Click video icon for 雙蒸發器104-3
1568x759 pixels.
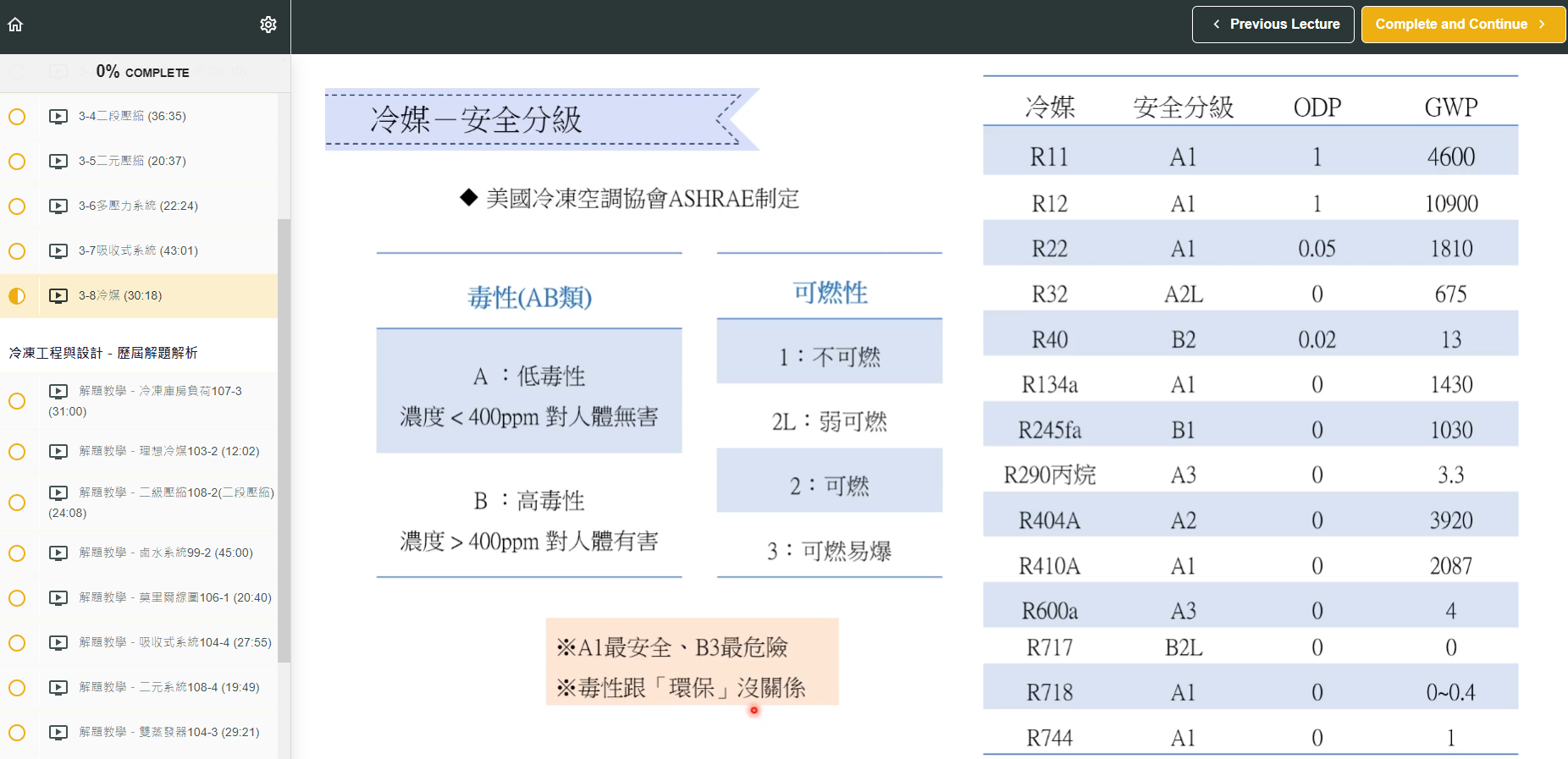pos(58,732)
